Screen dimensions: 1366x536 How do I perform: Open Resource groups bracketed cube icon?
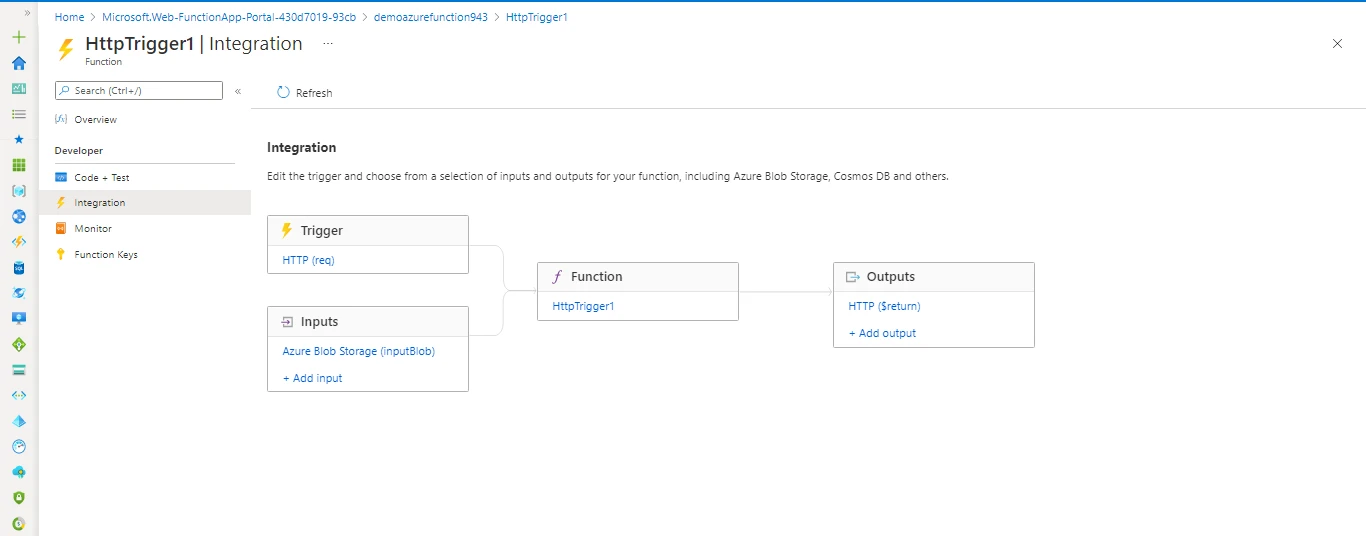[x=18, y=190]
